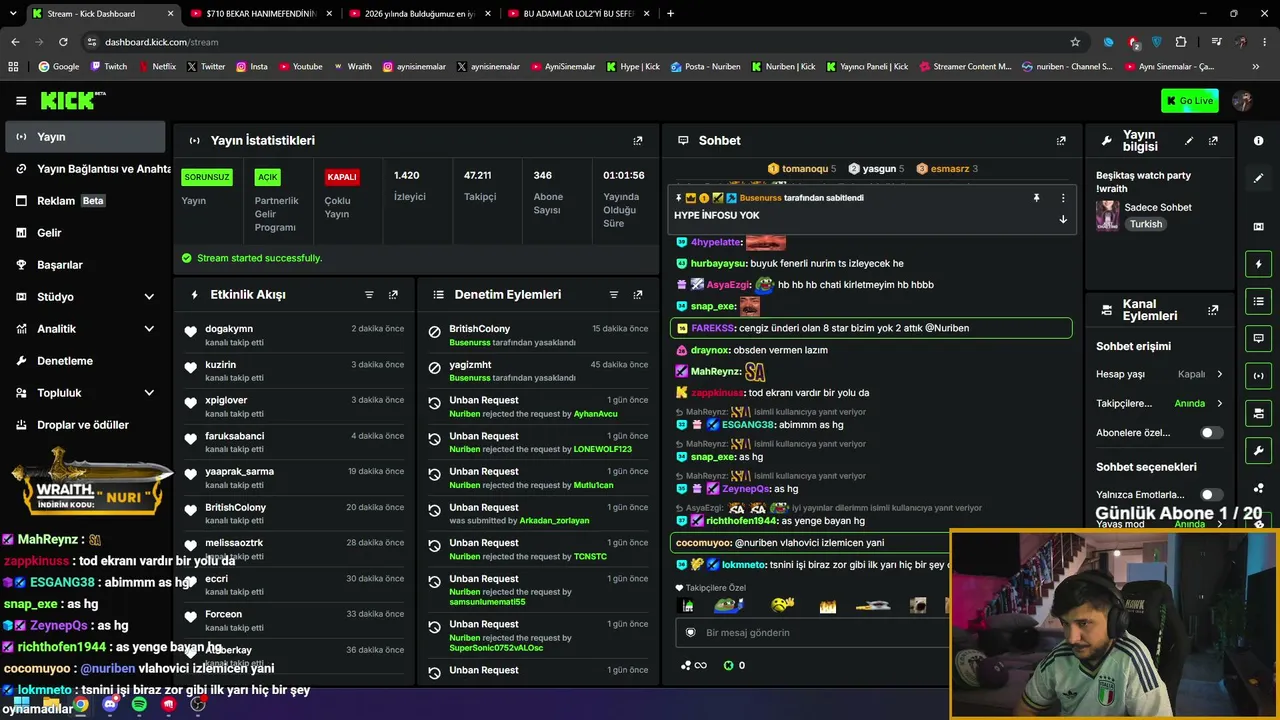Open the Reklam Beta sidebar item

click(x=84, y=201)
